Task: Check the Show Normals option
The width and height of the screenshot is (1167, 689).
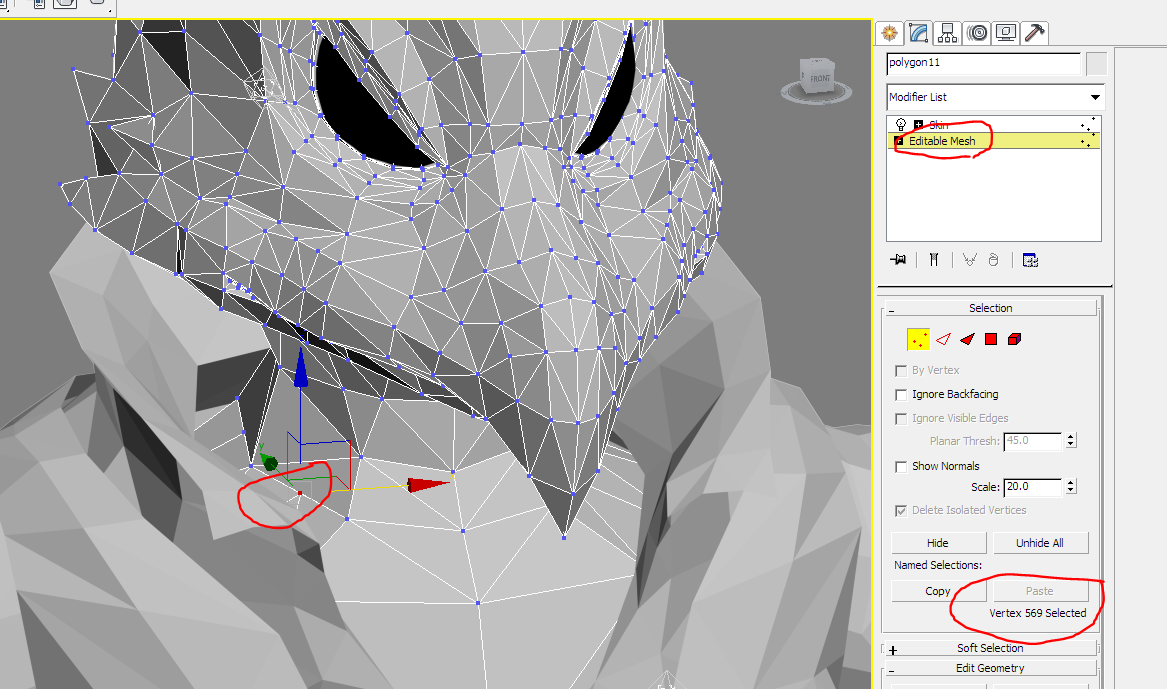Action: click(901, 466)
